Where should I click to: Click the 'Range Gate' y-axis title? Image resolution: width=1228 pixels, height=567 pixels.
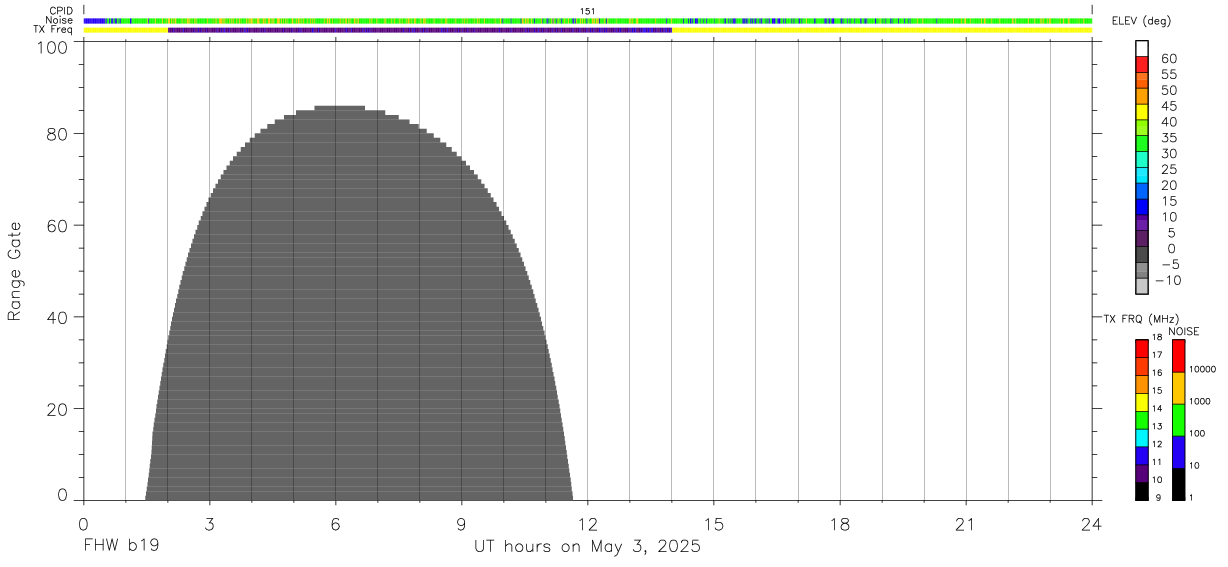click(x=15, y=272)
